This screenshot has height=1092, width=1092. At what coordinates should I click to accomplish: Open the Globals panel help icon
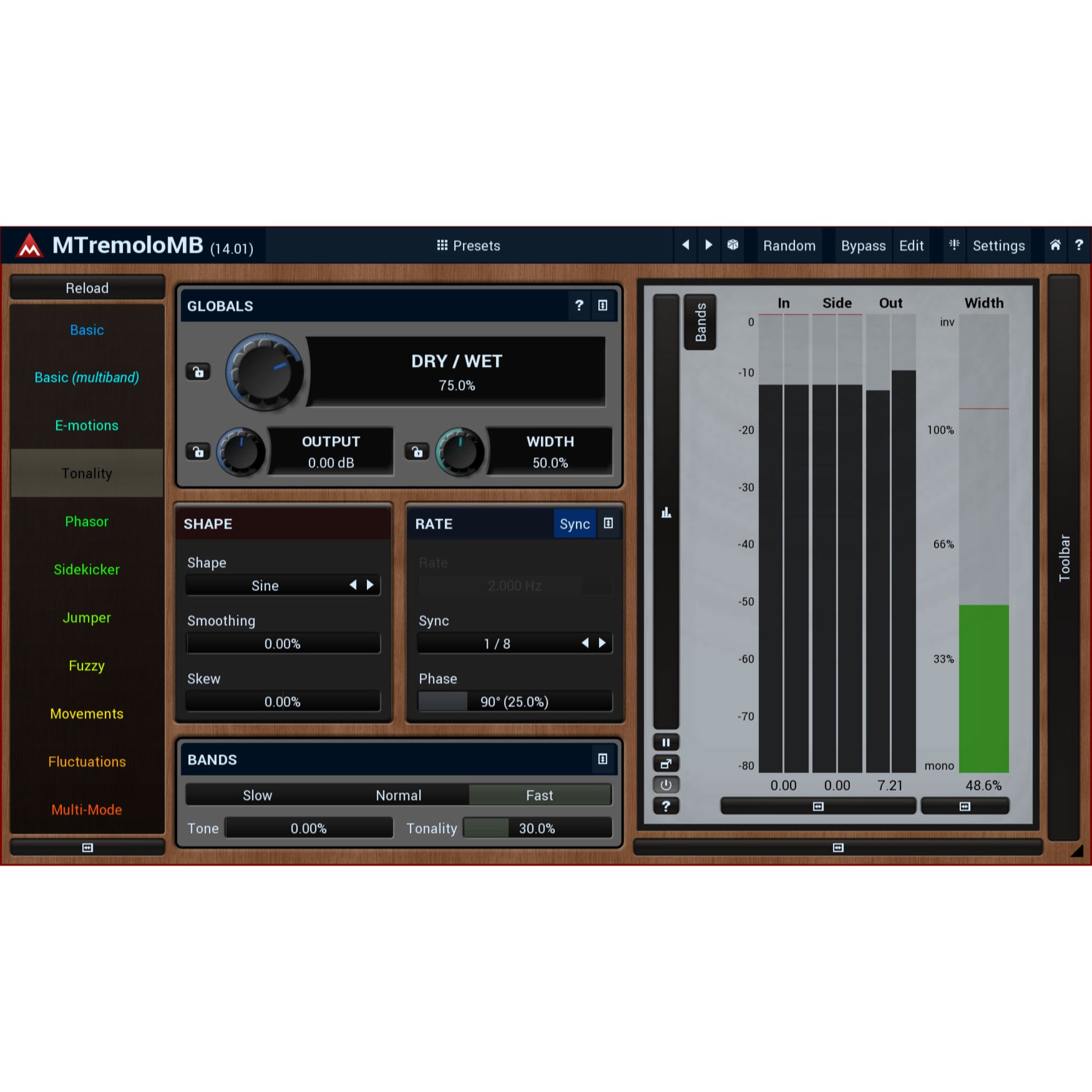tap(579, 306)
